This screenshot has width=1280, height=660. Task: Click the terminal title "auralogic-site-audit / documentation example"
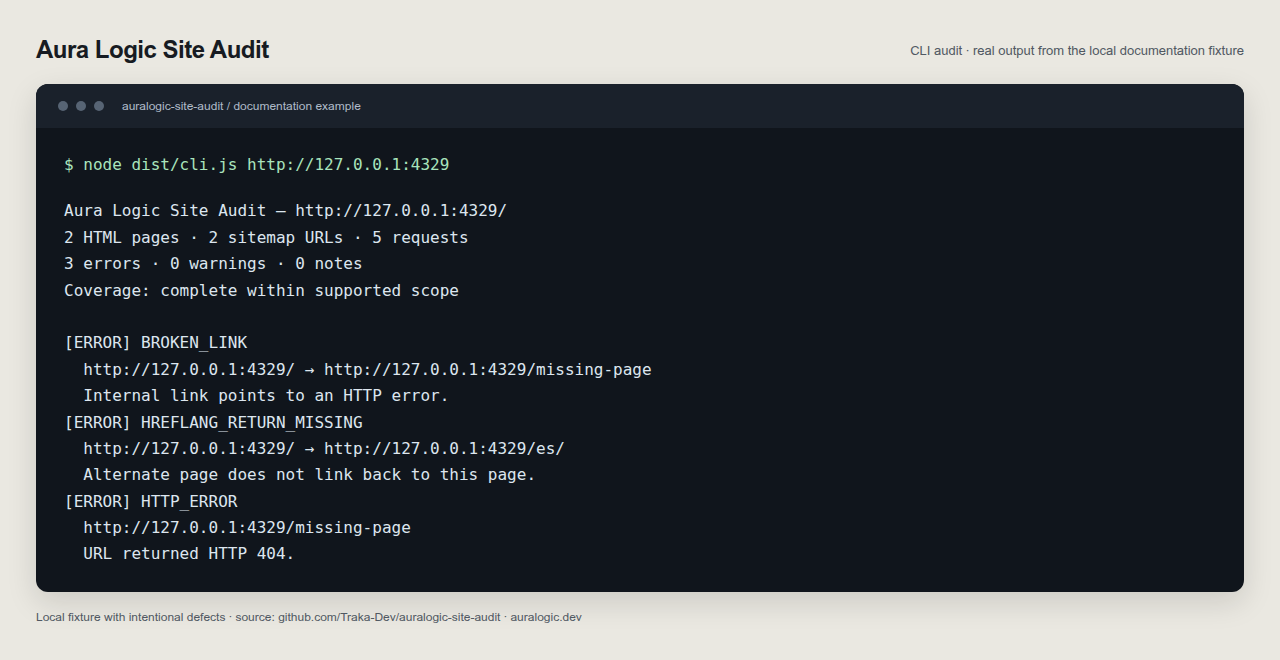(241, 106)
